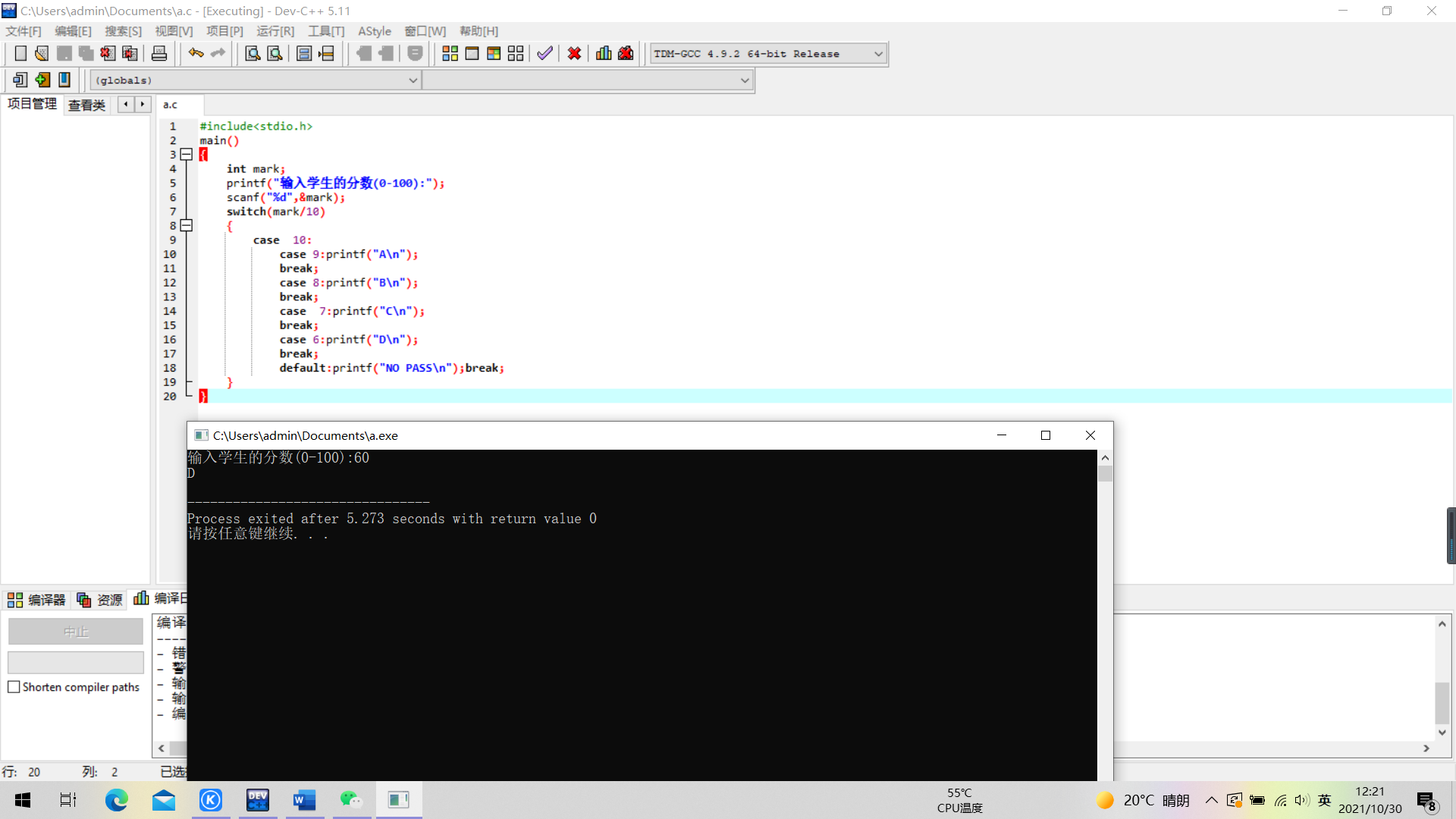Click the New file toolbar icon
Screen dimensions: 1456x819
point(20,54)
